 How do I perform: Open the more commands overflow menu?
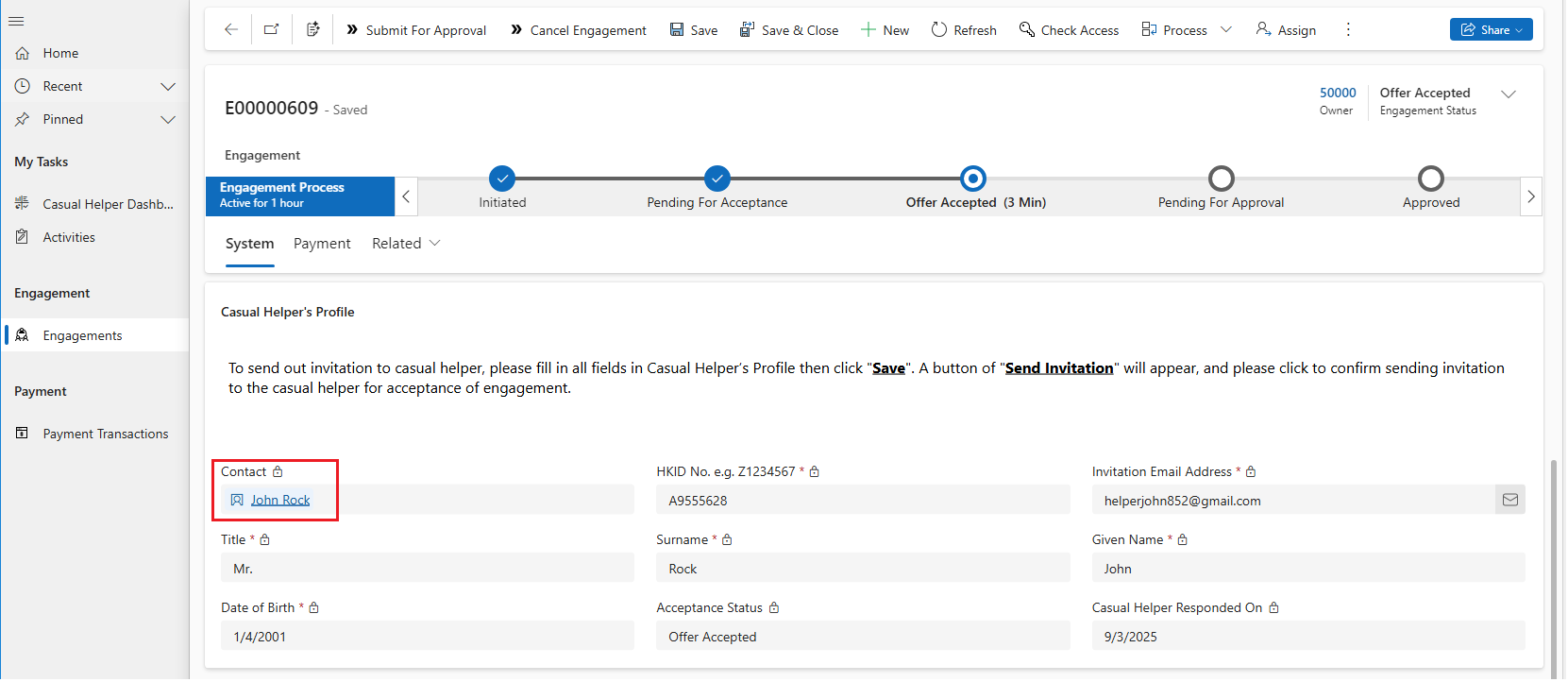[x=1348, y=29]
